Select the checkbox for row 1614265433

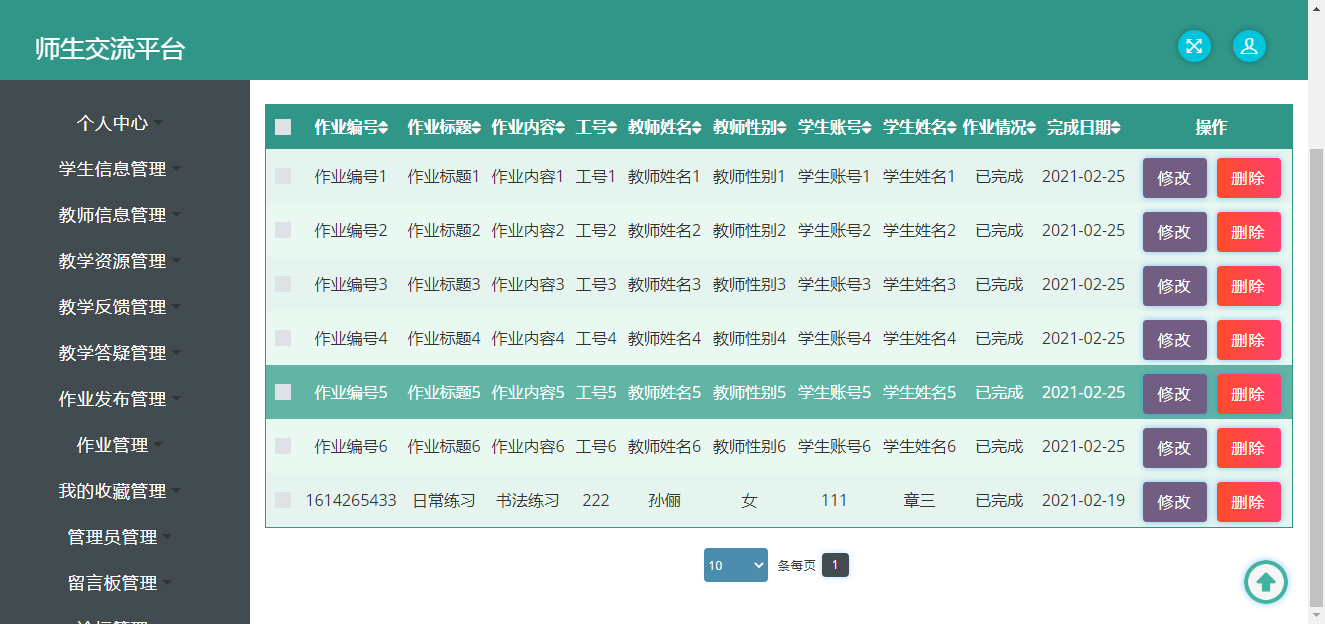click(283, 500)
